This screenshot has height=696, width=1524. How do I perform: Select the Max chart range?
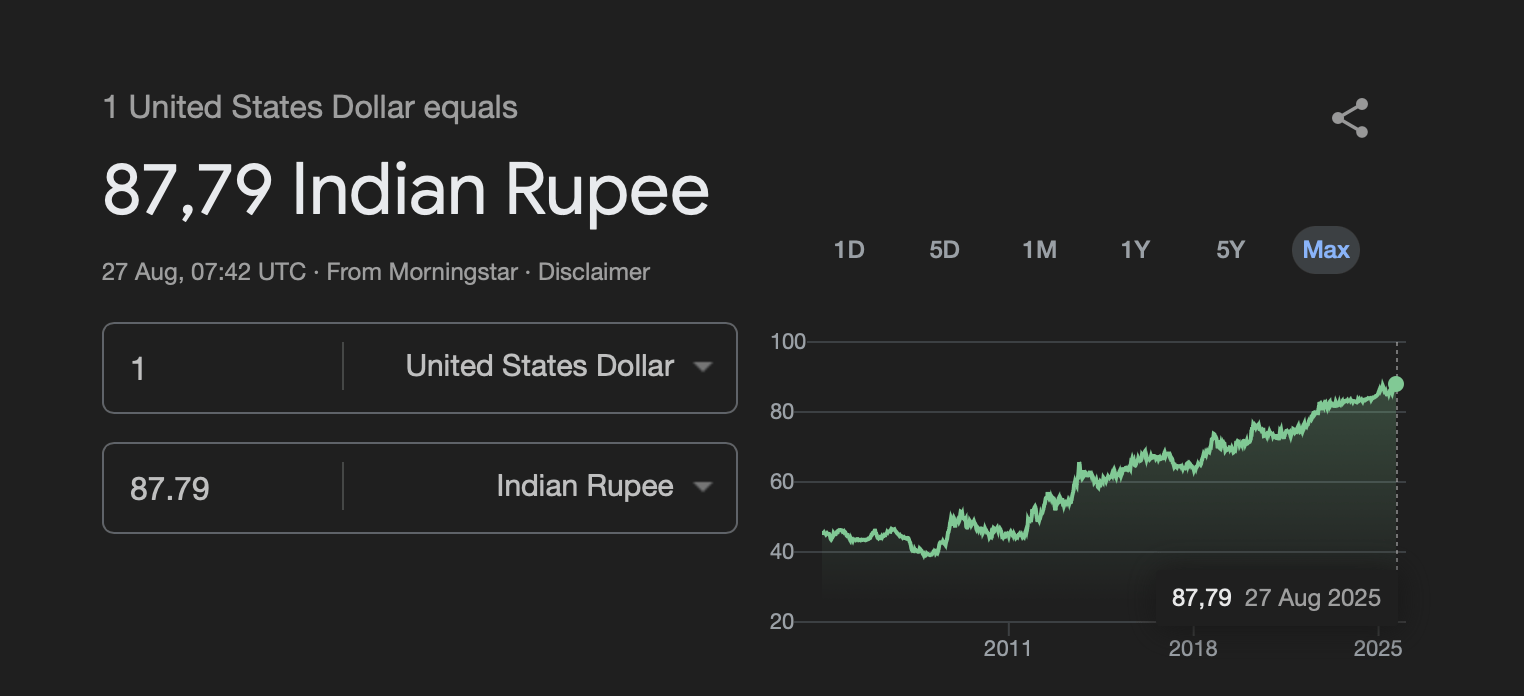tap(1326, 250)
